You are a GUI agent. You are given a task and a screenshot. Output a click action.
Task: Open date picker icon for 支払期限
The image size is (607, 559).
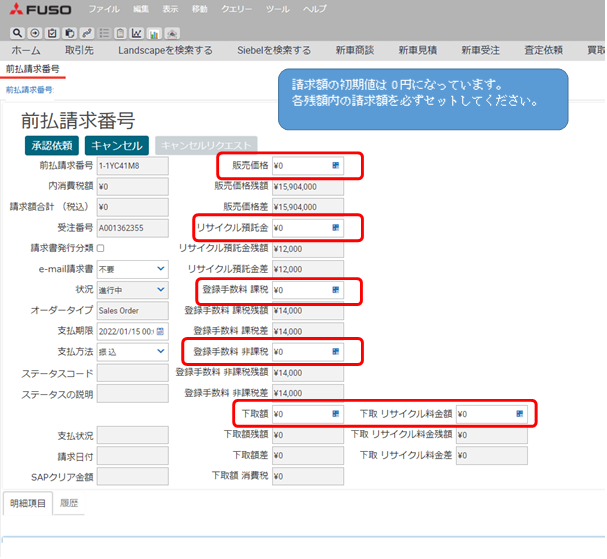(161, 331)
